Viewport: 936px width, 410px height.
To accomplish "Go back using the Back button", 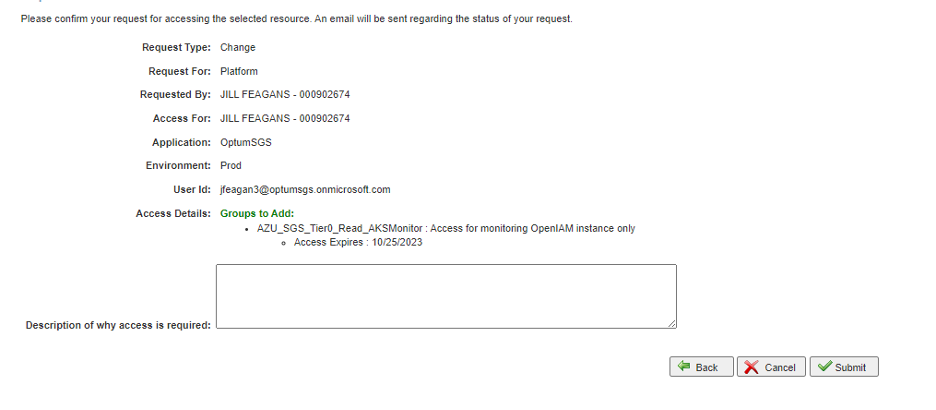I will tap(701, 367).
